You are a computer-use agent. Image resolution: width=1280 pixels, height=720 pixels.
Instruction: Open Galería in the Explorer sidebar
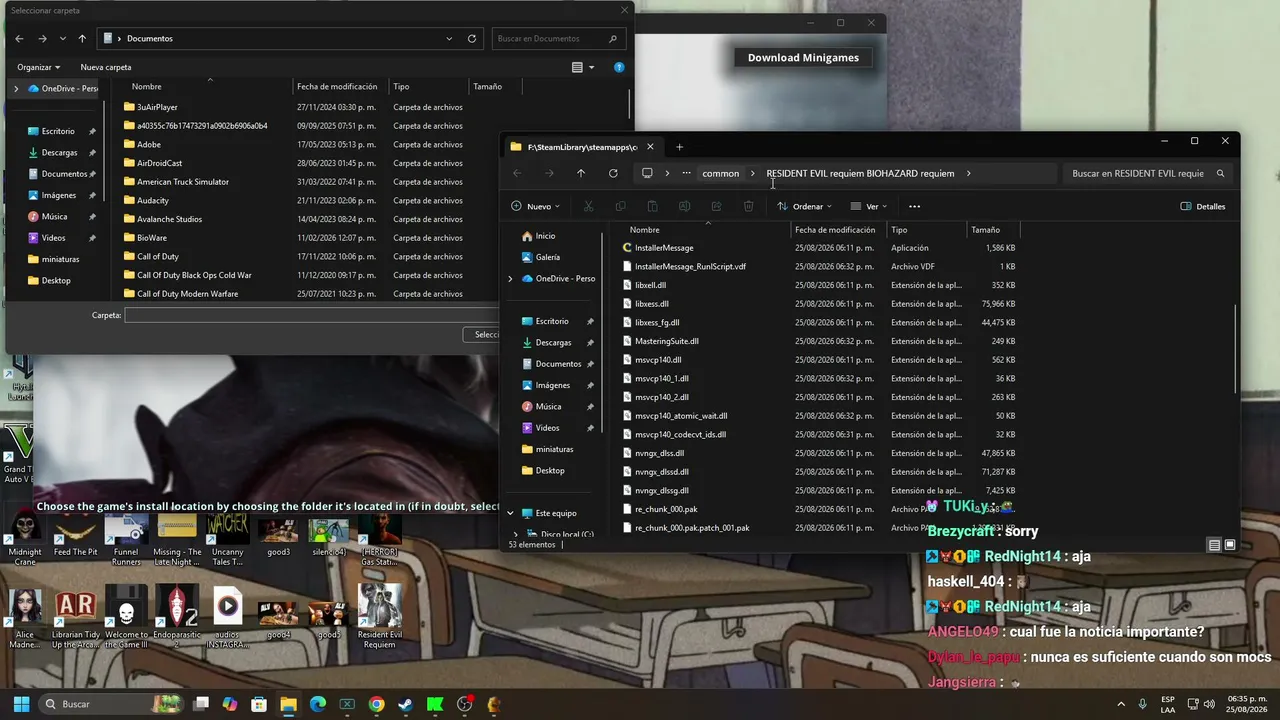click(547, 257)
